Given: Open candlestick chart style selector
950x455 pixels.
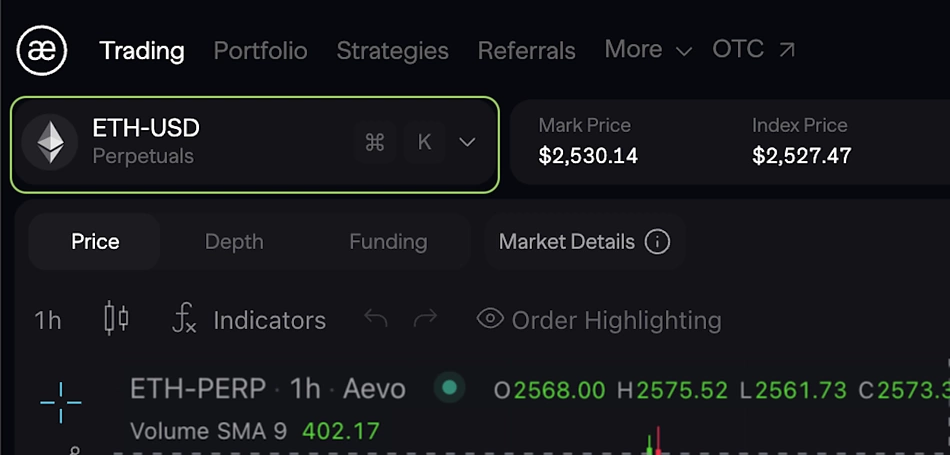Looking at the screenshot, I should pyautogui.click(x=116, y=319).
